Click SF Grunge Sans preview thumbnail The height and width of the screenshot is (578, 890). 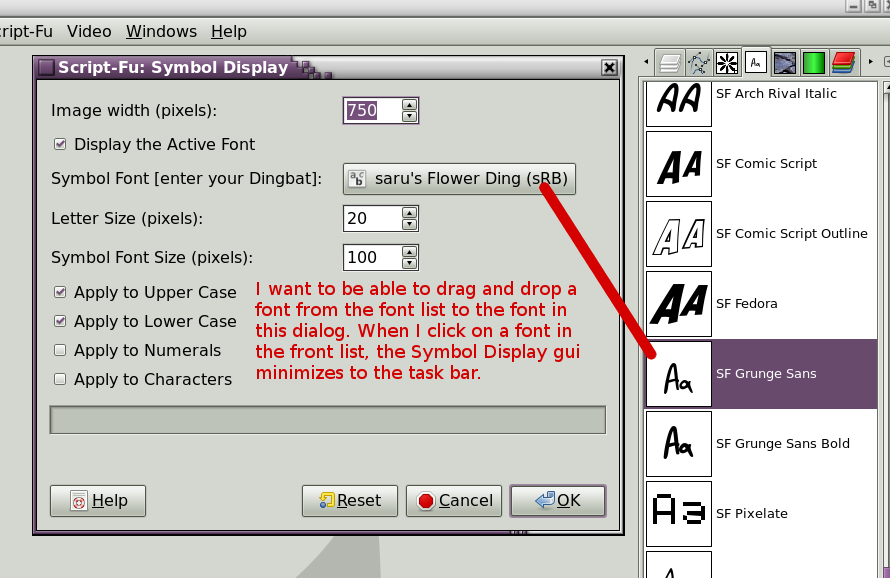click(x=679, y=374)
